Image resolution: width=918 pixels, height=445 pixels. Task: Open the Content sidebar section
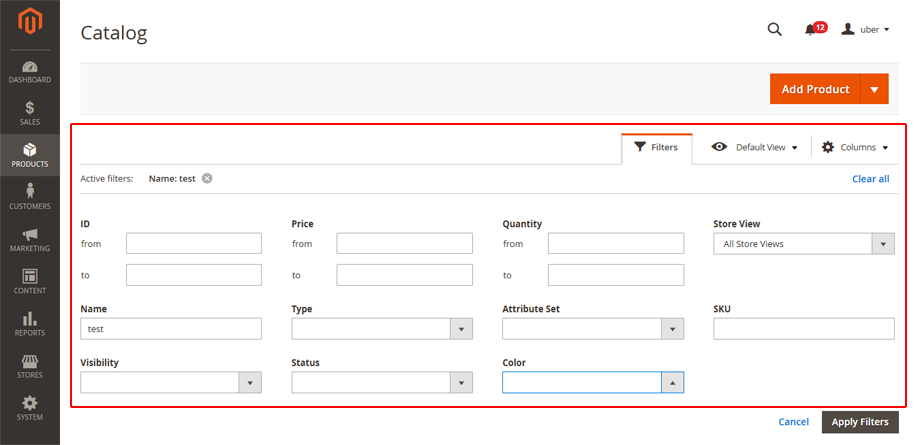click(x=30, y=282)
